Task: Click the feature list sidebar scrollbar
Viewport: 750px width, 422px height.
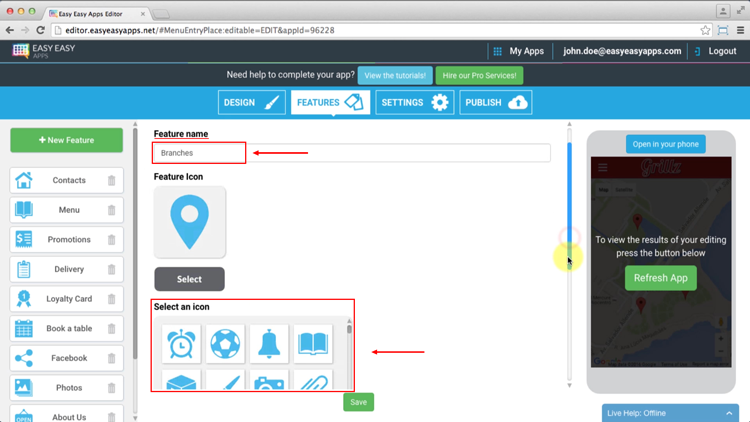Action: point(135,244)
